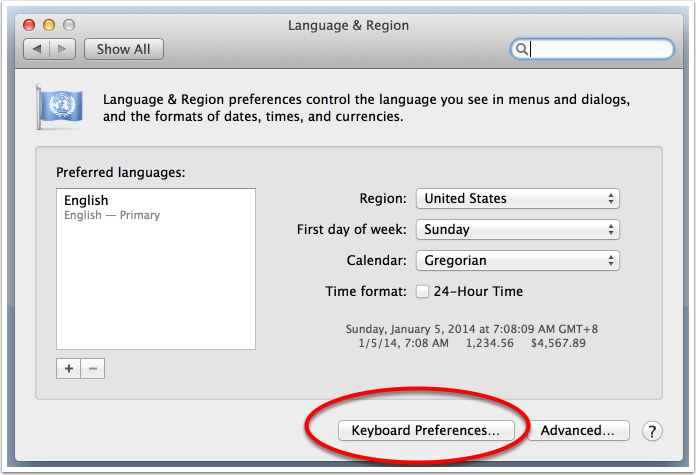Screen dimensions: 696x475
Task: Click the back navigation arrow
Action: click(37, 49)
